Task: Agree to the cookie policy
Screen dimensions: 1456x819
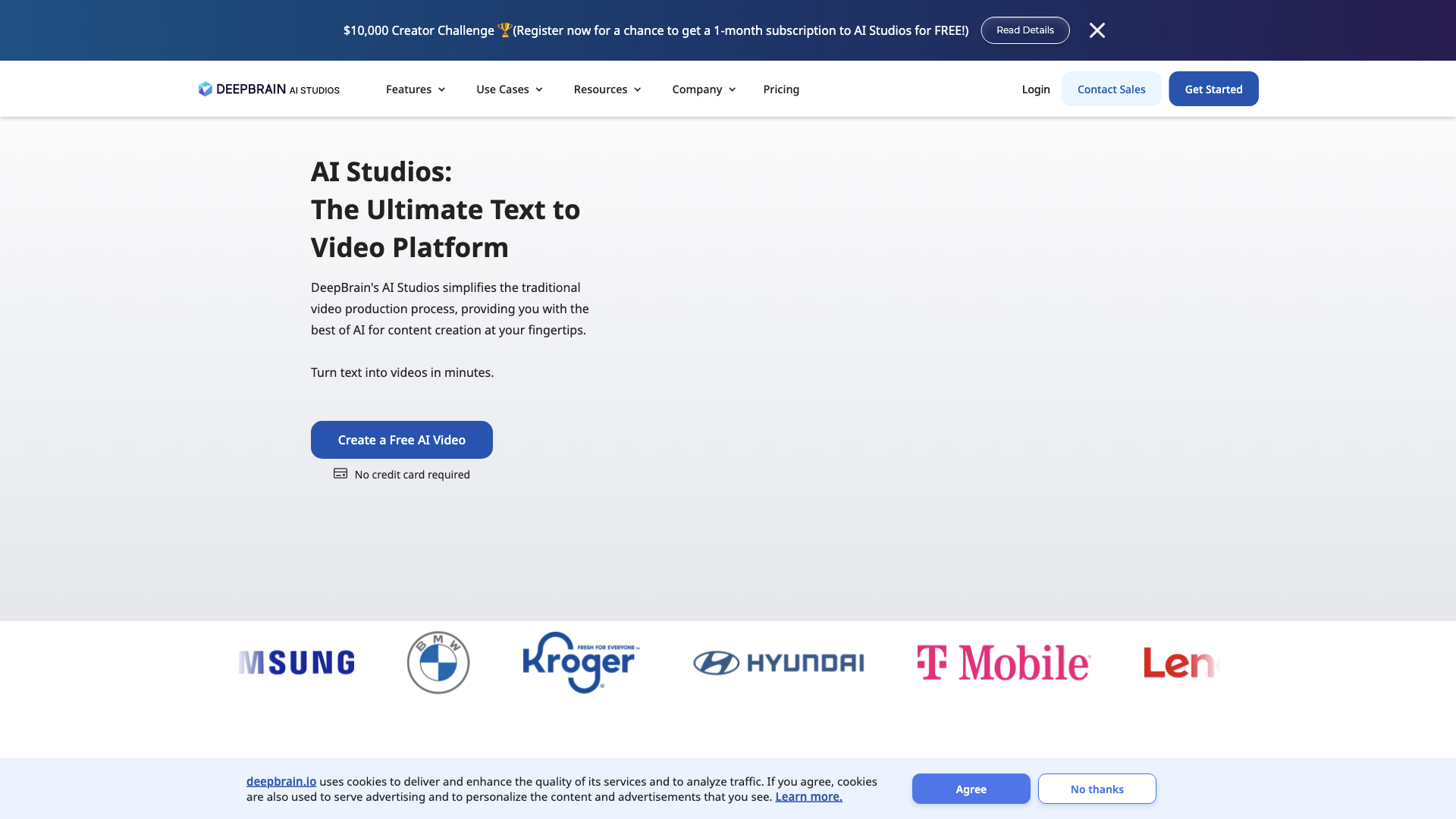Action: pos(971,789)
